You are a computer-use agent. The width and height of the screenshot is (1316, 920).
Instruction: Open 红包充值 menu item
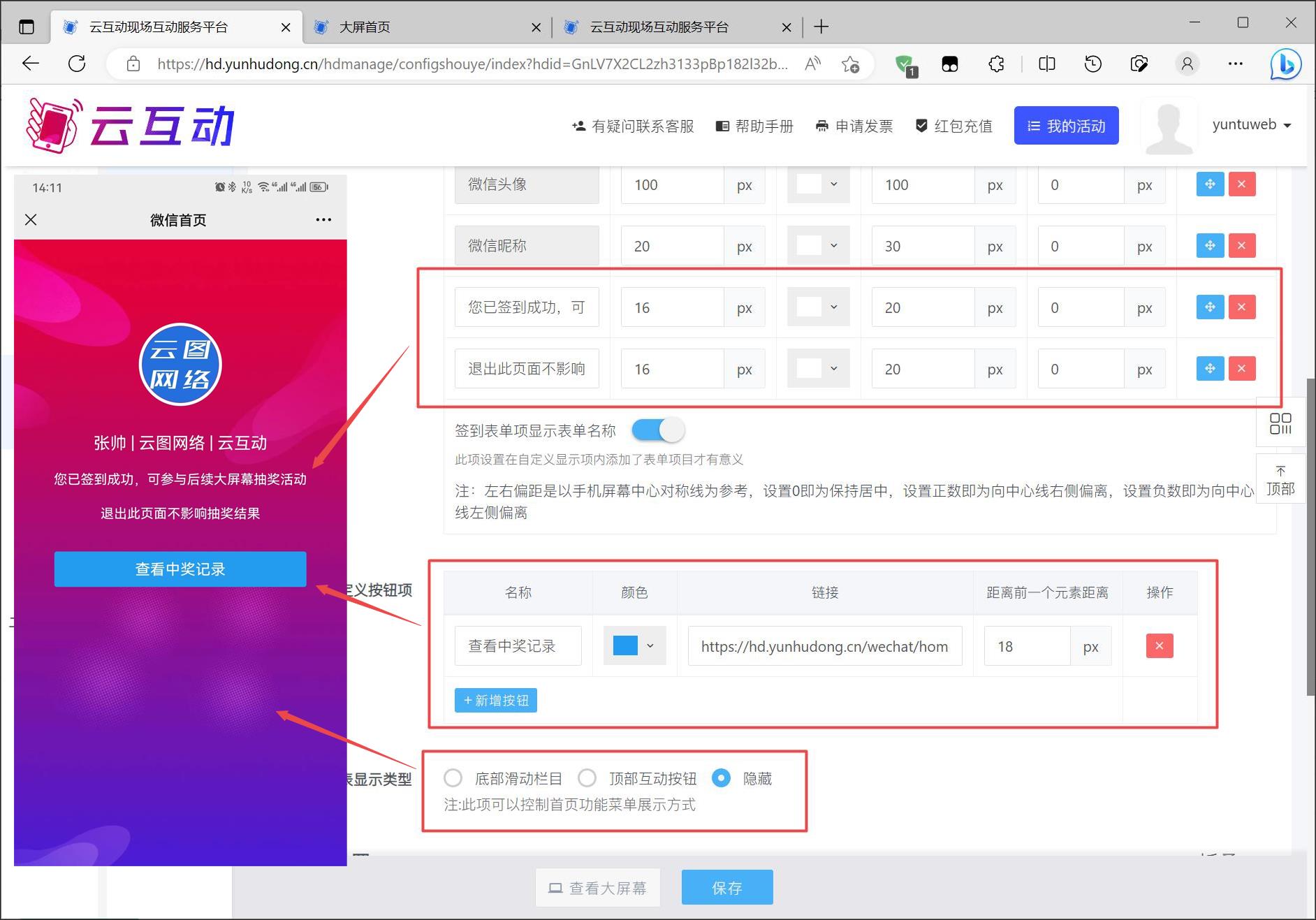(953, 126)
